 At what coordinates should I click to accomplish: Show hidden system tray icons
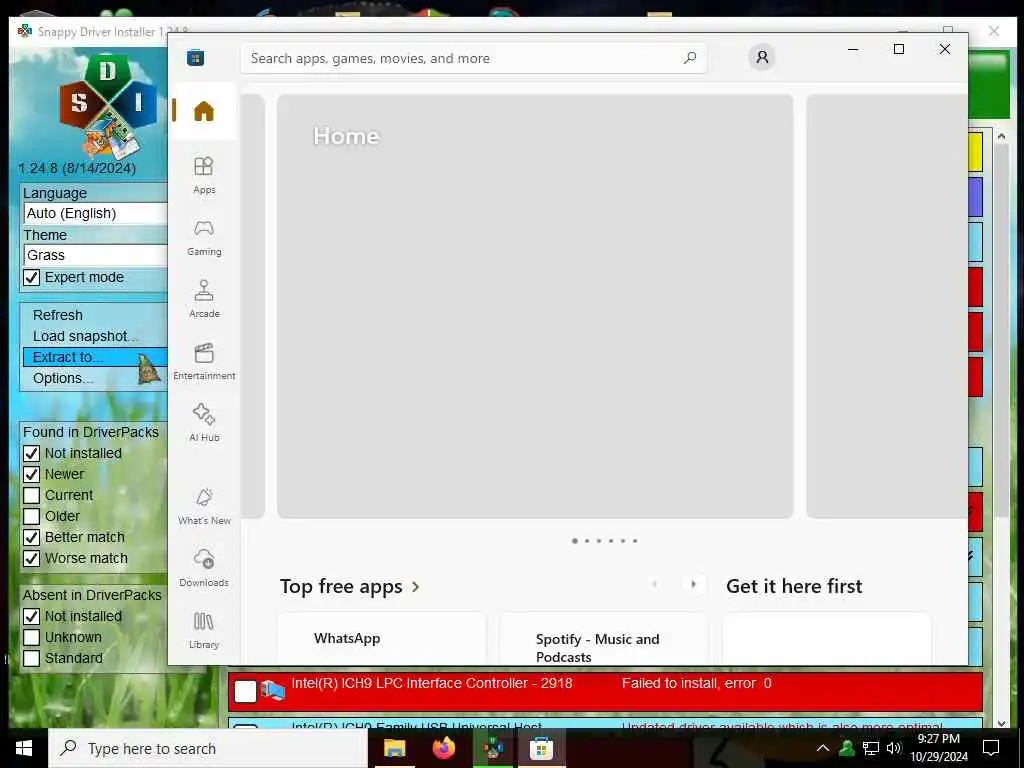[x=823, y=748]
